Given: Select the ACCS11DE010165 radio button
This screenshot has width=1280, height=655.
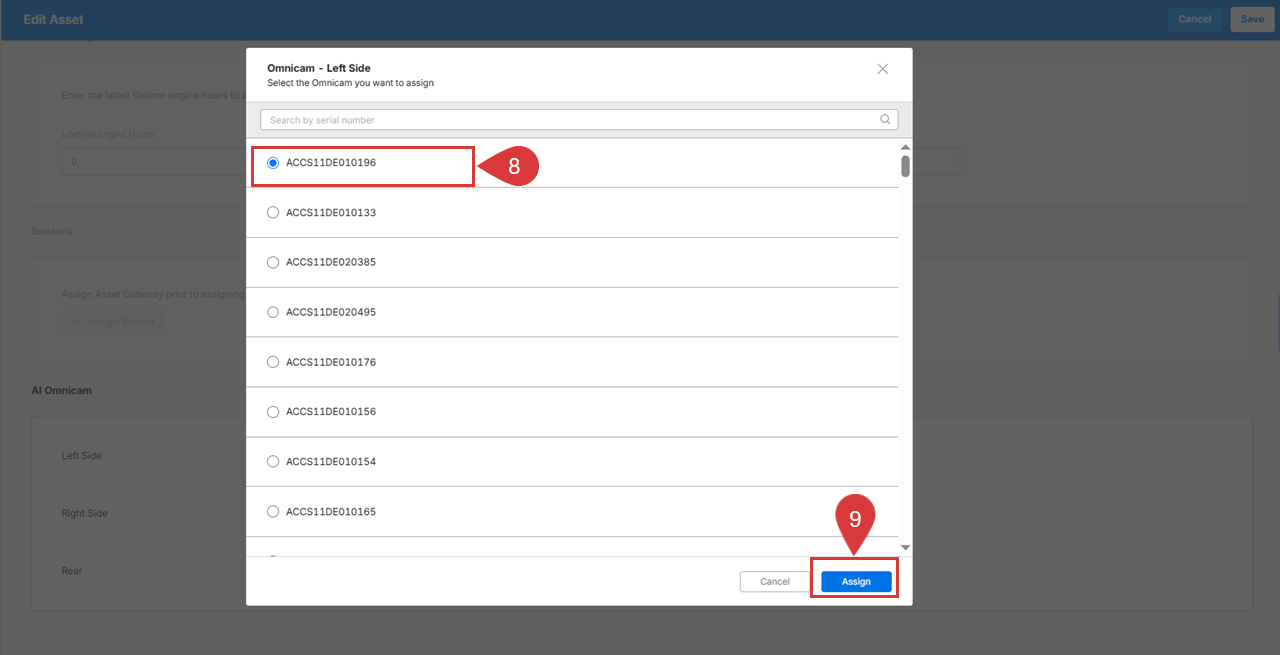Looking at the screenshot, I should click(x=273, y=512).
